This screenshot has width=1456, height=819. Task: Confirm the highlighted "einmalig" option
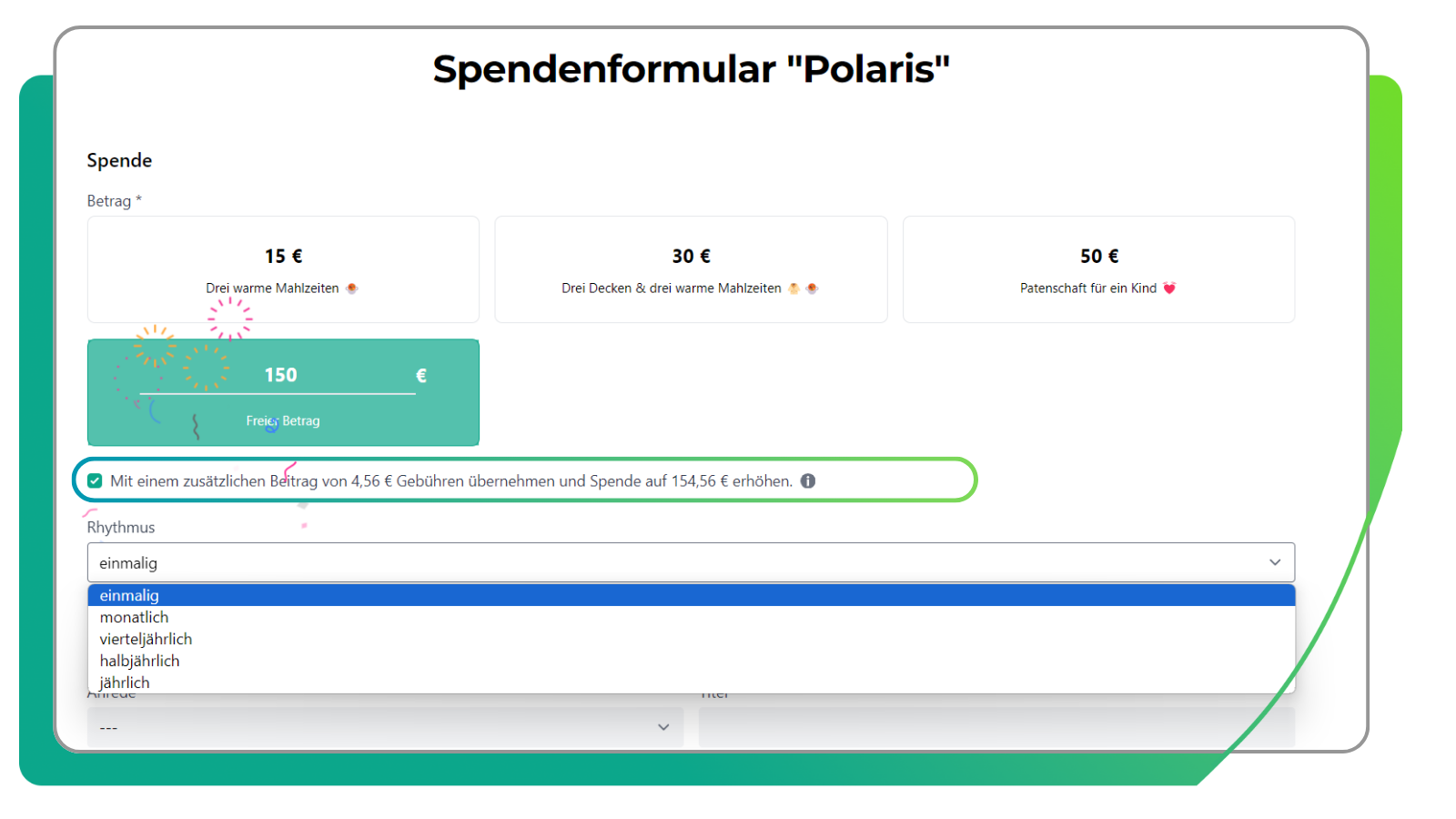click(129, 595)
